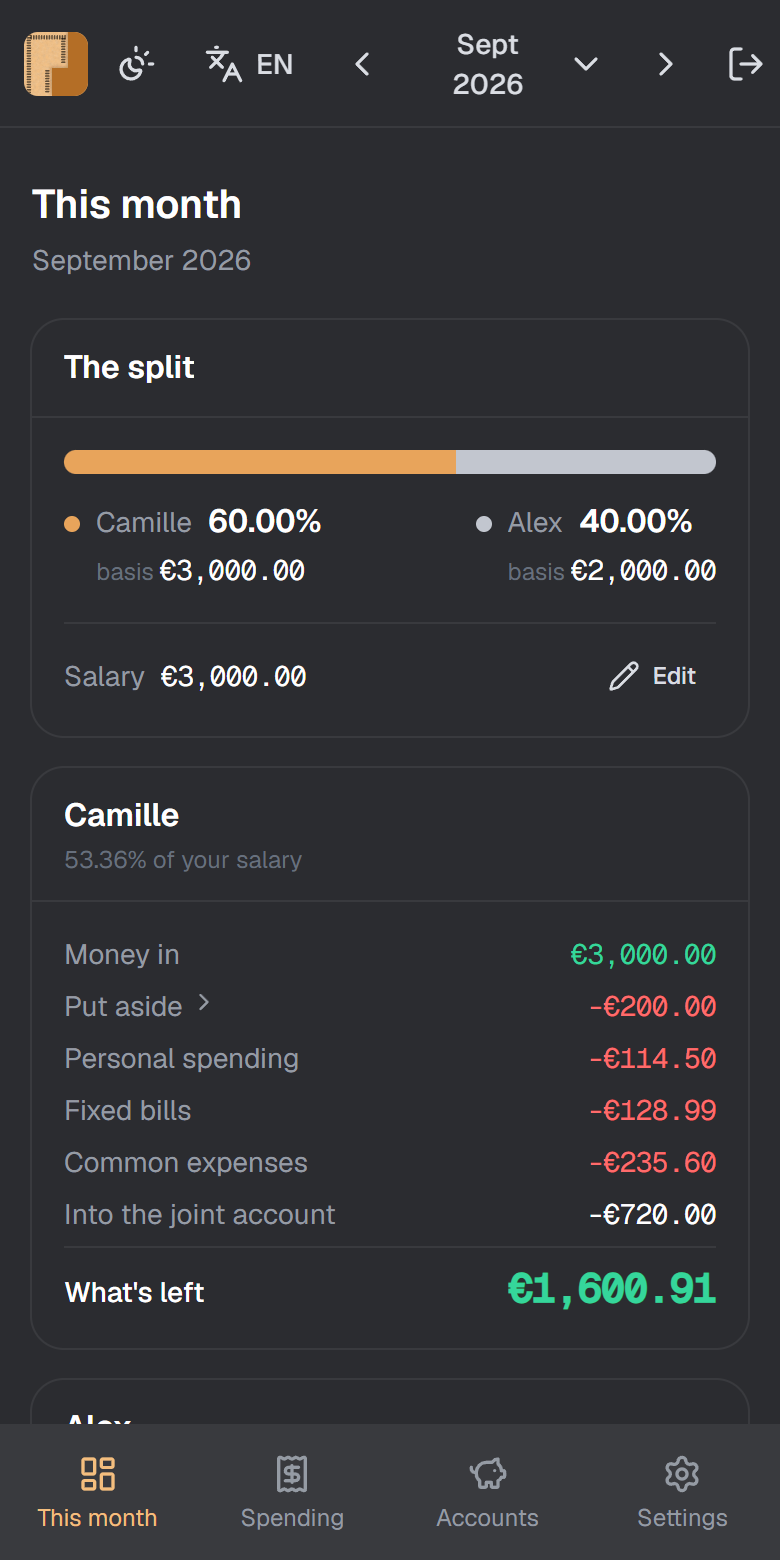The height and width of the screenshot is (1560, 780).
Task: Click the orange Camille split bar
Action: click(260, 462)
